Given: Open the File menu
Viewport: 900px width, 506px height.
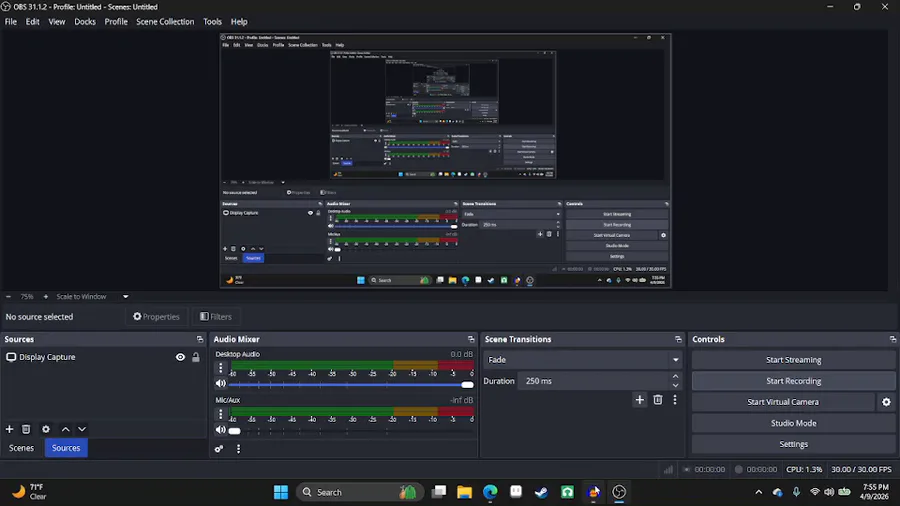Looking at the screenshot, I should click(x=10, y=22).
